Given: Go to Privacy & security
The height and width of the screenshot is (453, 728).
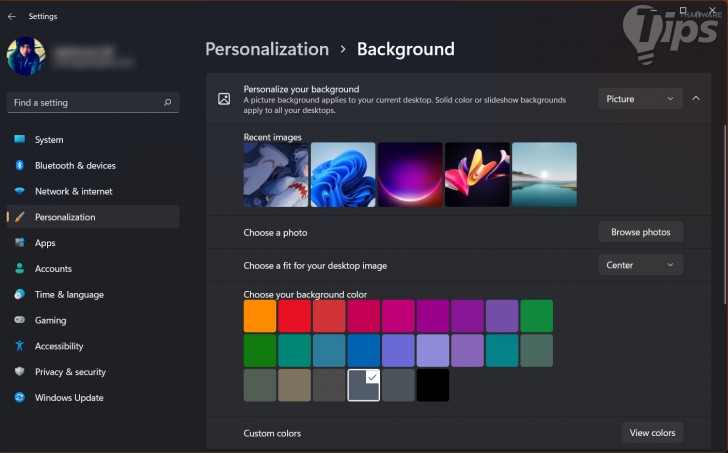Looking at the screenshot, I should click(93, 371).
